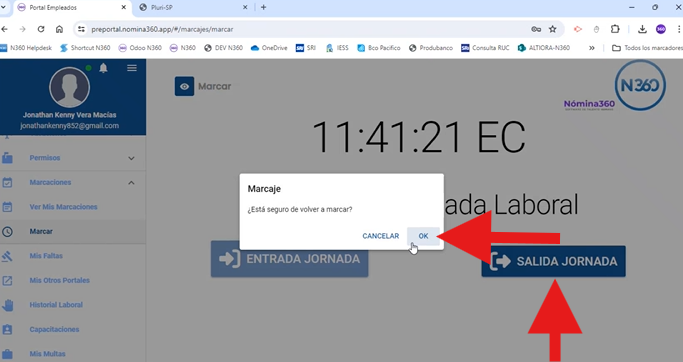Viewport: 683px width, 362px height.
Task: Open Permisos in the sidebar
Action: tap(45, 158)
